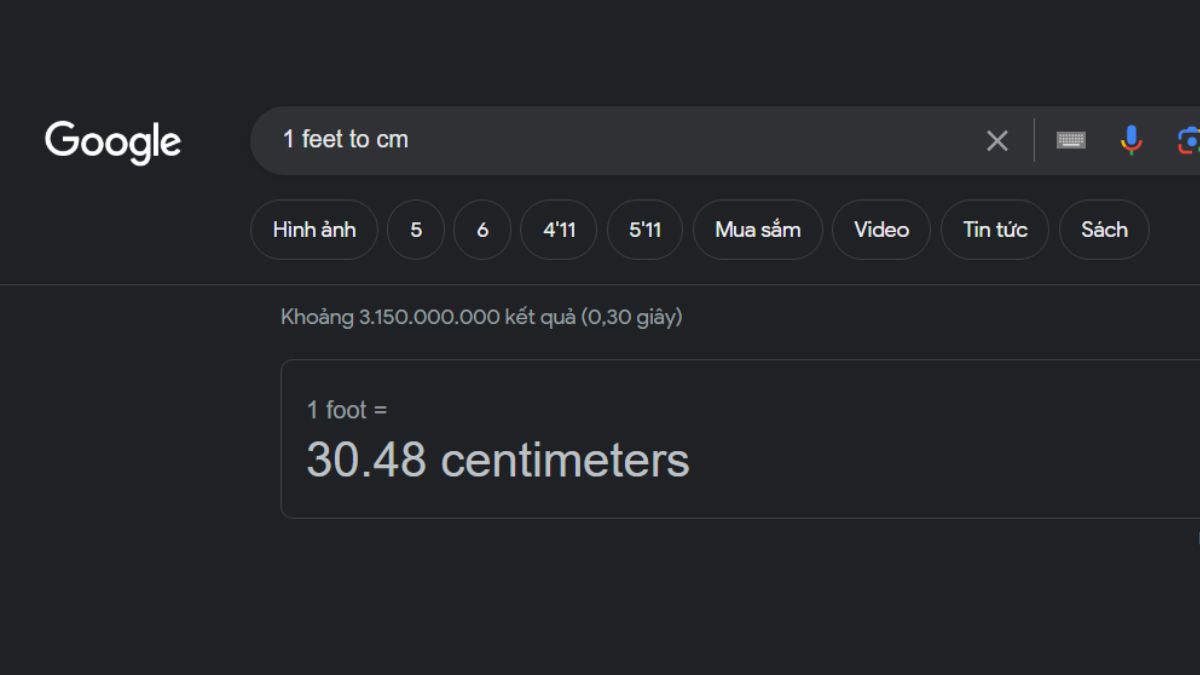Switch to the Video tab
This screenshot has height=675, width=1200.
click(x=881, y=230)
